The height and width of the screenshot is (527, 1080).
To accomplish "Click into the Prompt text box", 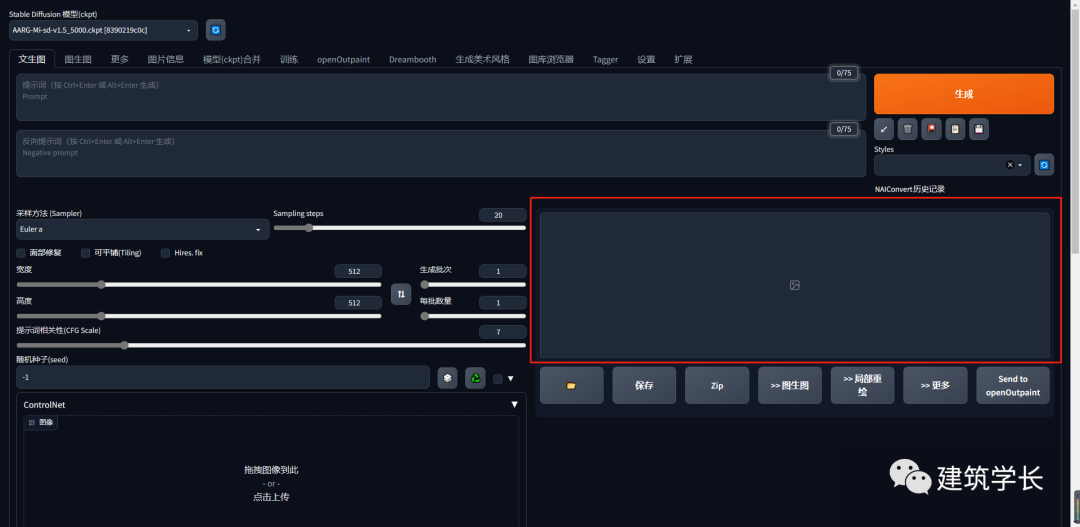I will click(x=441, y=97).
